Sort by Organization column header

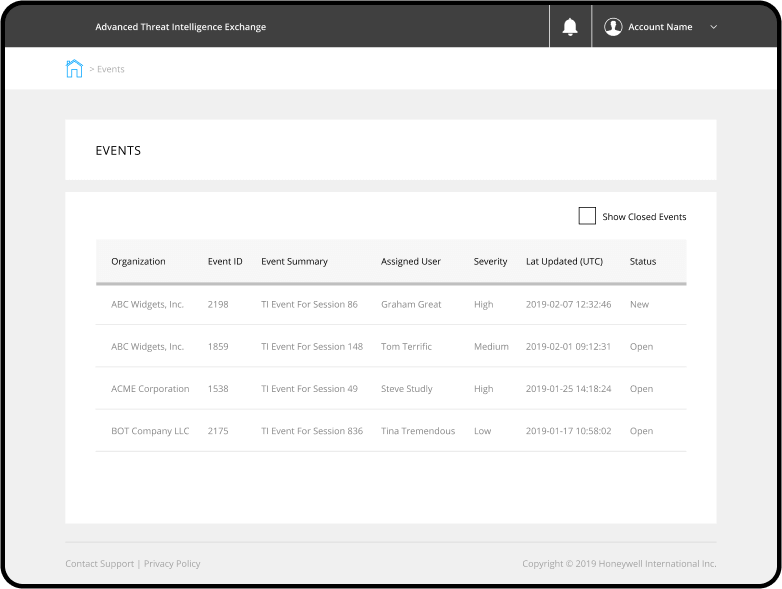(138, 261)
